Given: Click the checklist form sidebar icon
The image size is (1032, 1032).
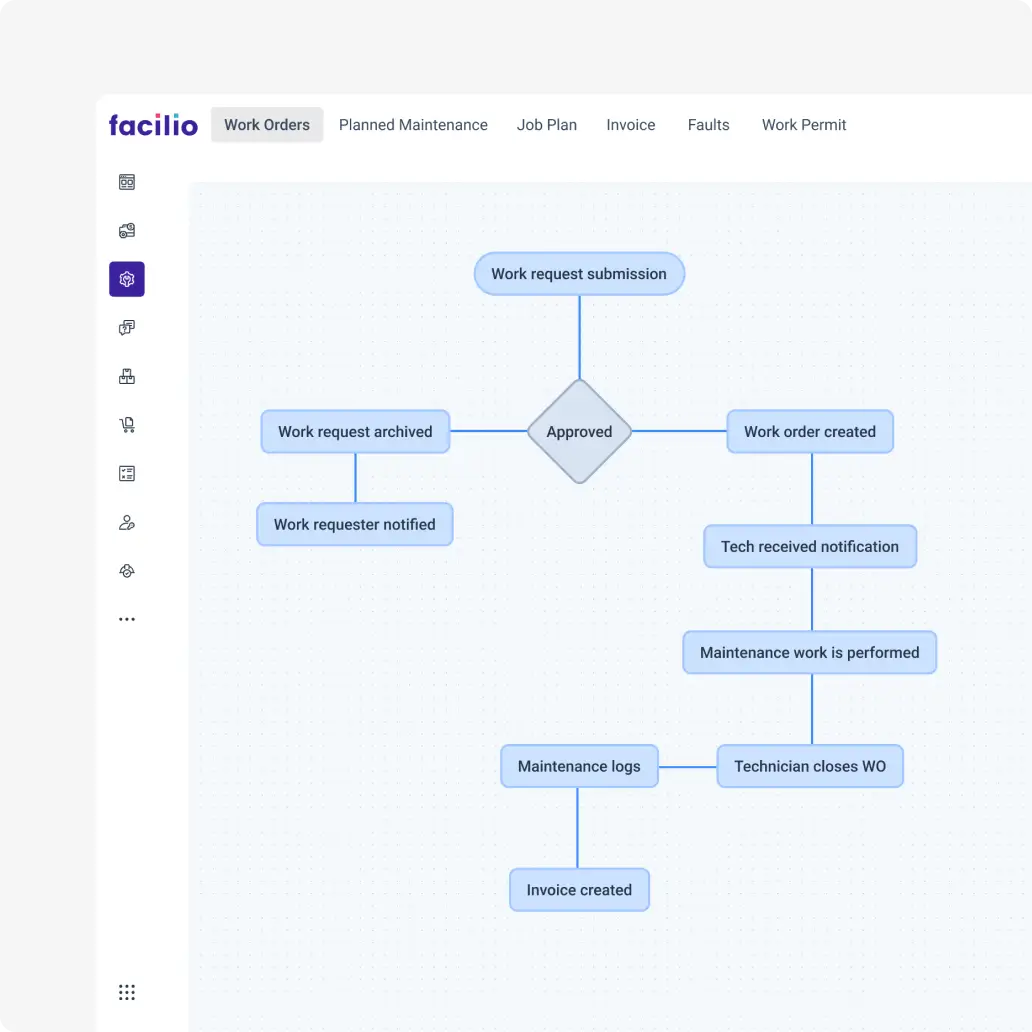Looking at the screenshot, I should coord(126,473).
